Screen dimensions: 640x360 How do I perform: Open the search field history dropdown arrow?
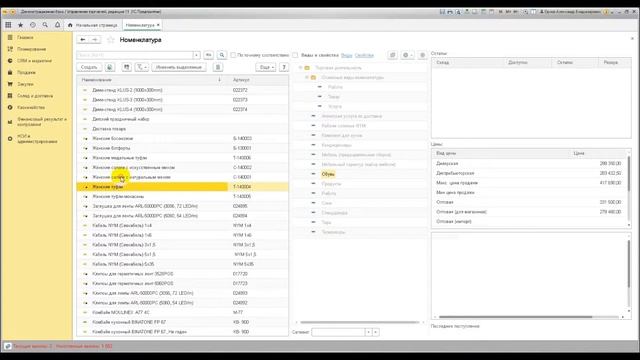pos(196,55)
